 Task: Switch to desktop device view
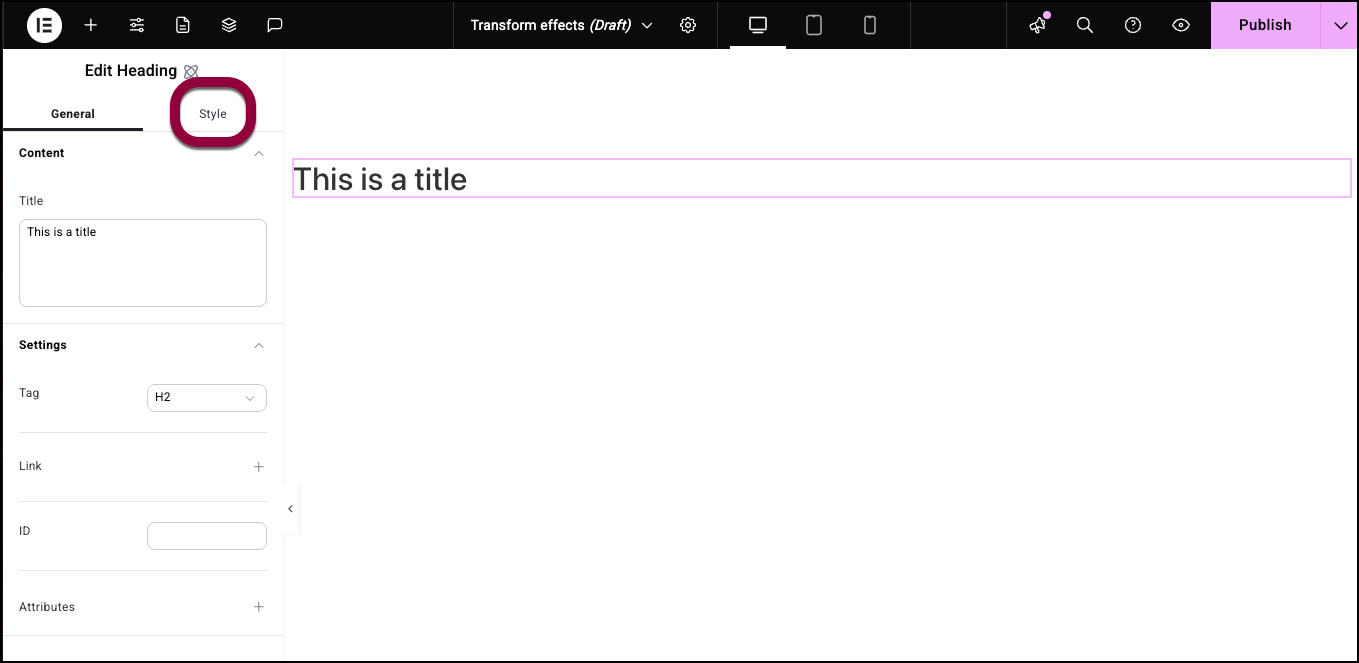(758, 25)
